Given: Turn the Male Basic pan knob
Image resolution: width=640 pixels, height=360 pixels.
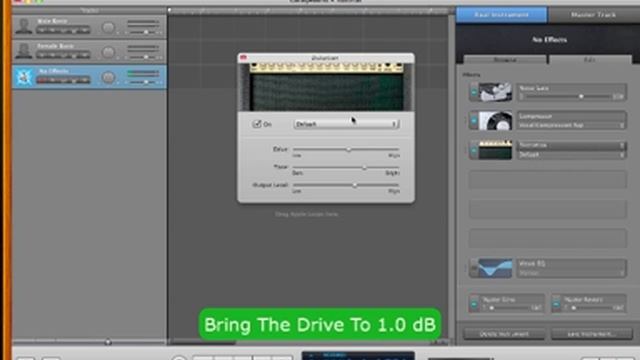Looking at the screenshot, I should click(108, 27).
